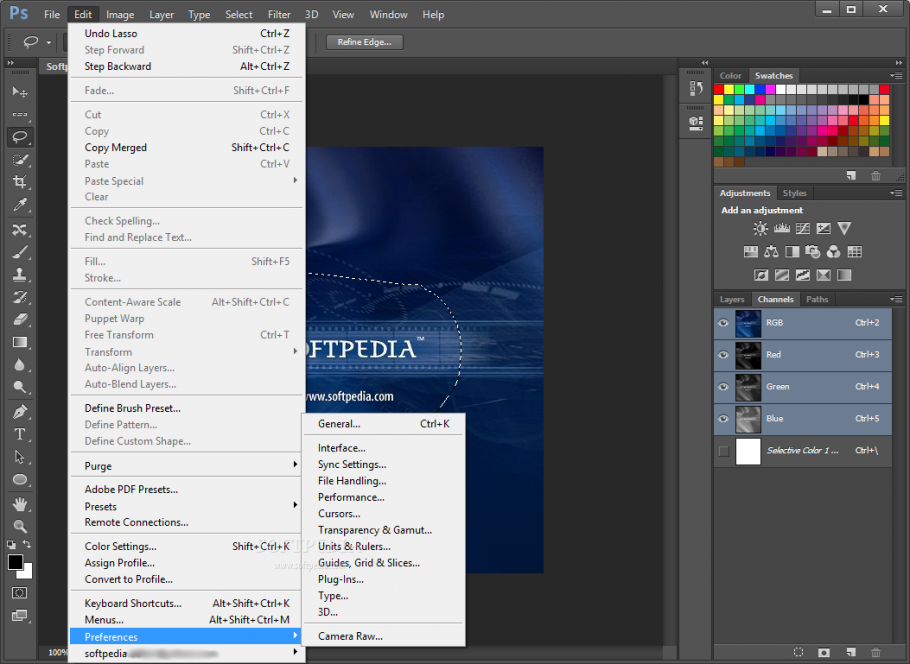Open Performance preferences from the submenu

[x=350, y=497]
